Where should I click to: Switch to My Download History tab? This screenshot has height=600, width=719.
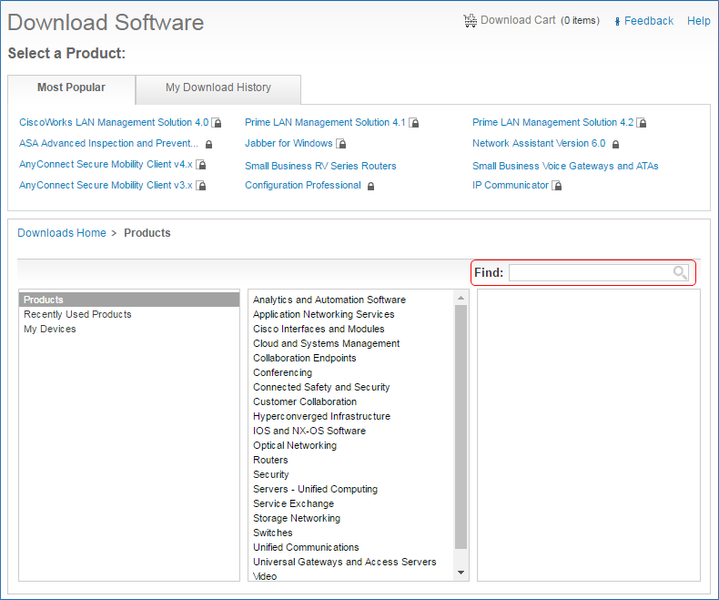tap(218, 88)
